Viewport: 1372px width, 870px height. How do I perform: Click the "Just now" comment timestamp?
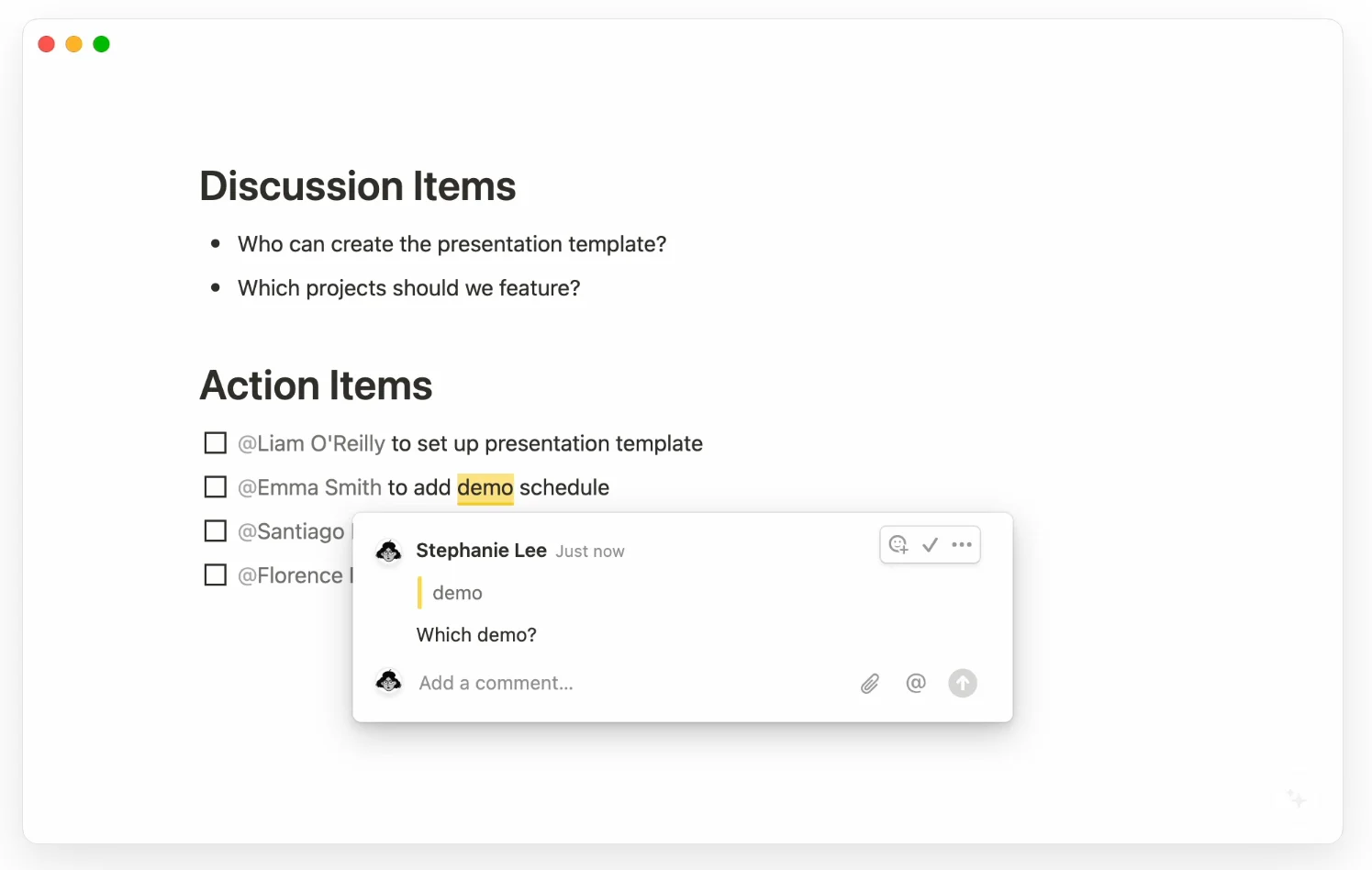click(x=589, y=552)
